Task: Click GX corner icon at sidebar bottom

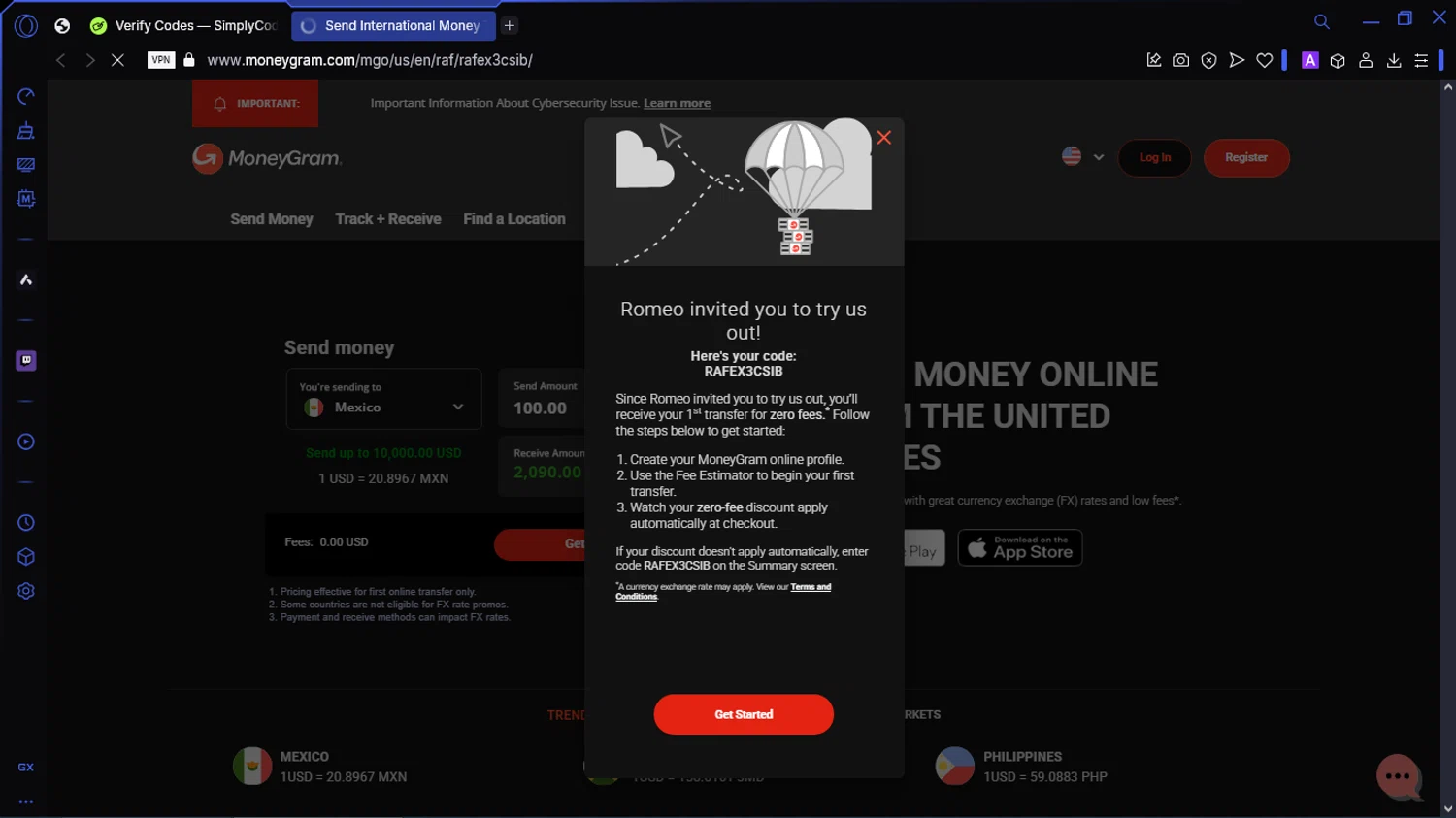Action: pyautogui.click(x=26, y=767)
